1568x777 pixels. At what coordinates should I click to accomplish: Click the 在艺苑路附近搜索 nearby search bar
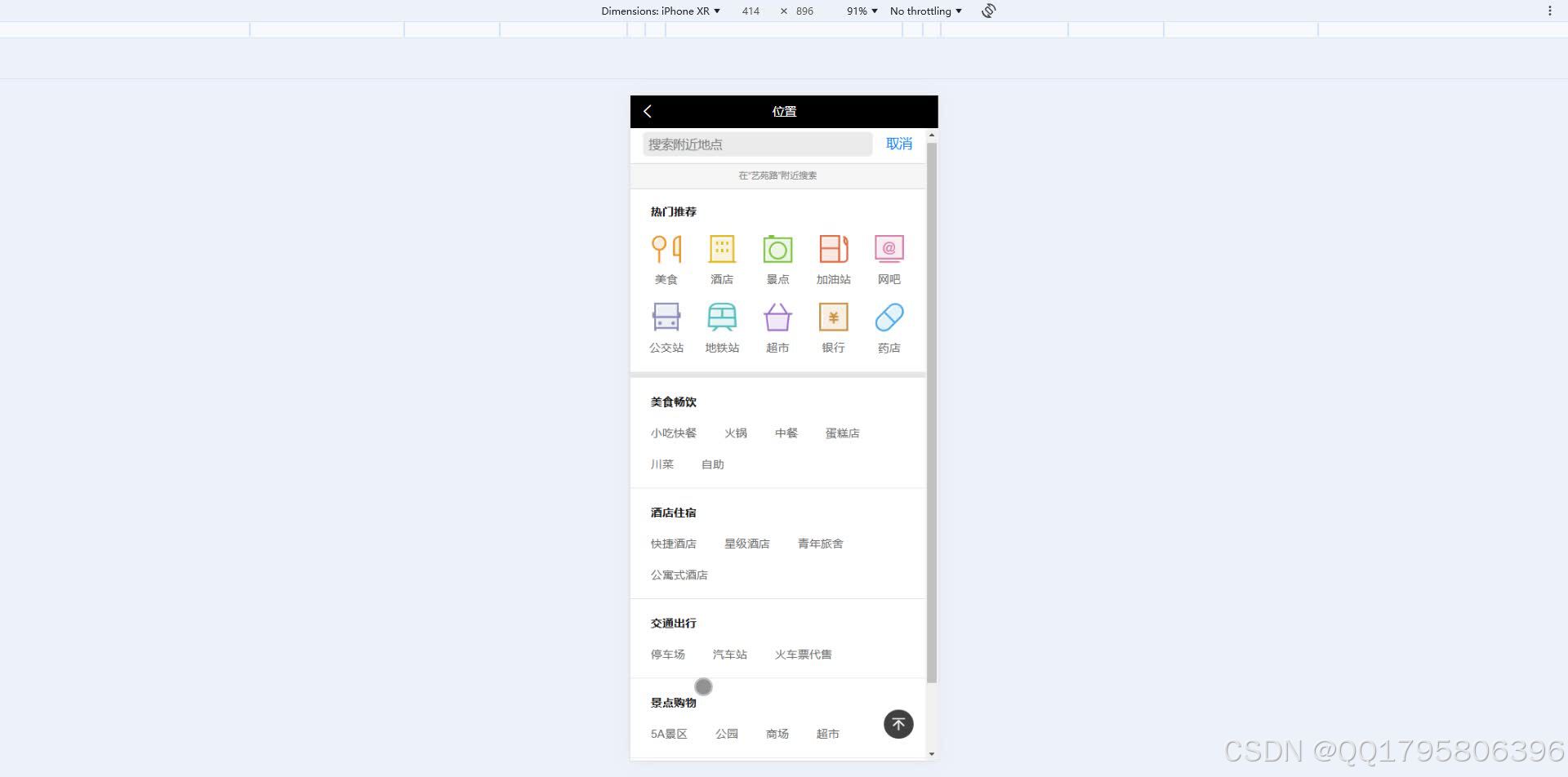pos(778,175)
